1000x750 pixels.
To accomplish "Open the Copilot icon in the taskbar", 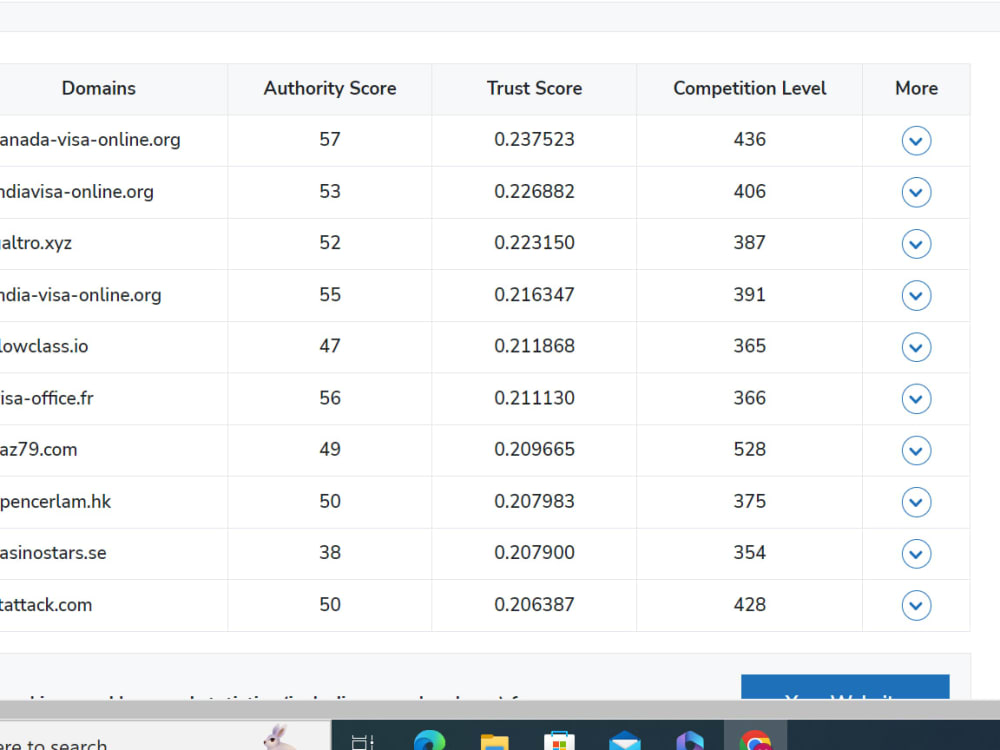I will tap(690, 740).
